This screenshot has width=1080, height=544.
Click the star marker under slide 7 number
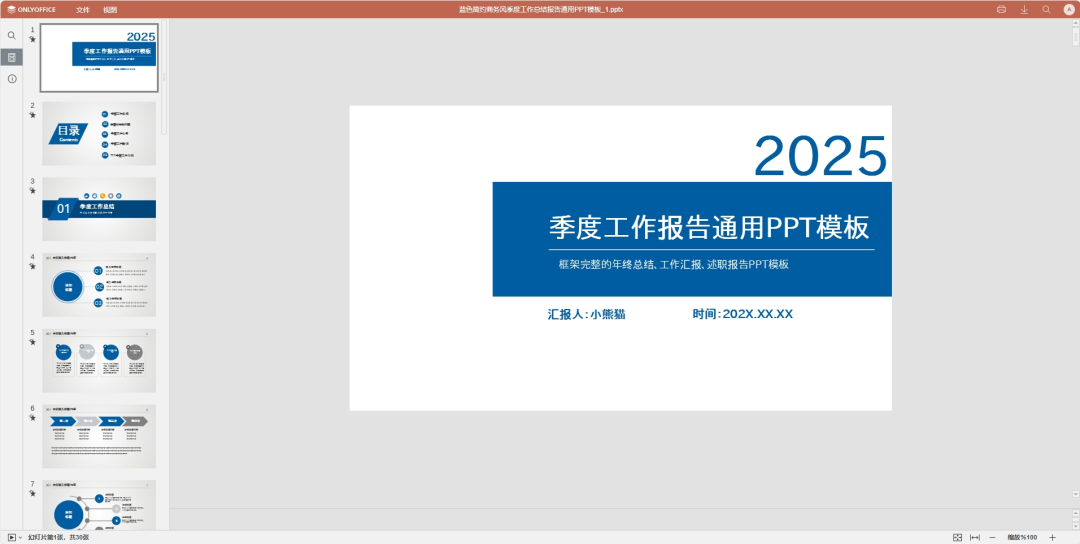[x=32, y=494]
